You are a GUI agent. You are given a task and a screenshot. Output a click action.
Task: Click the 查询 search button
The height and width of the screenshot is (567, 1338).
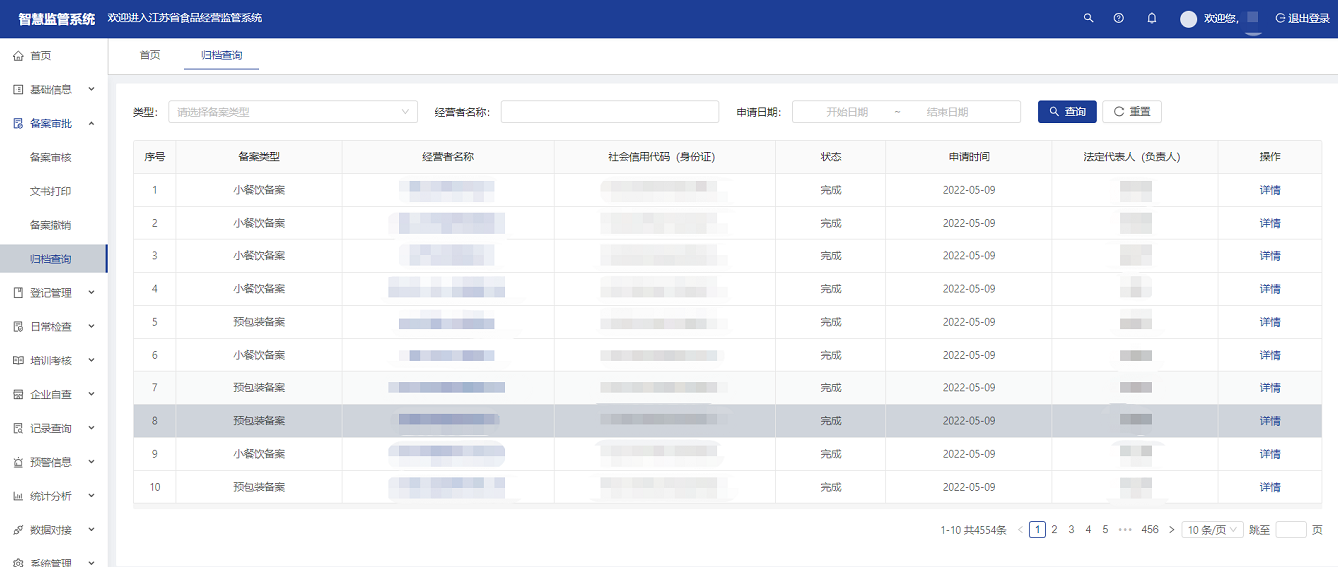(1067, 112)
